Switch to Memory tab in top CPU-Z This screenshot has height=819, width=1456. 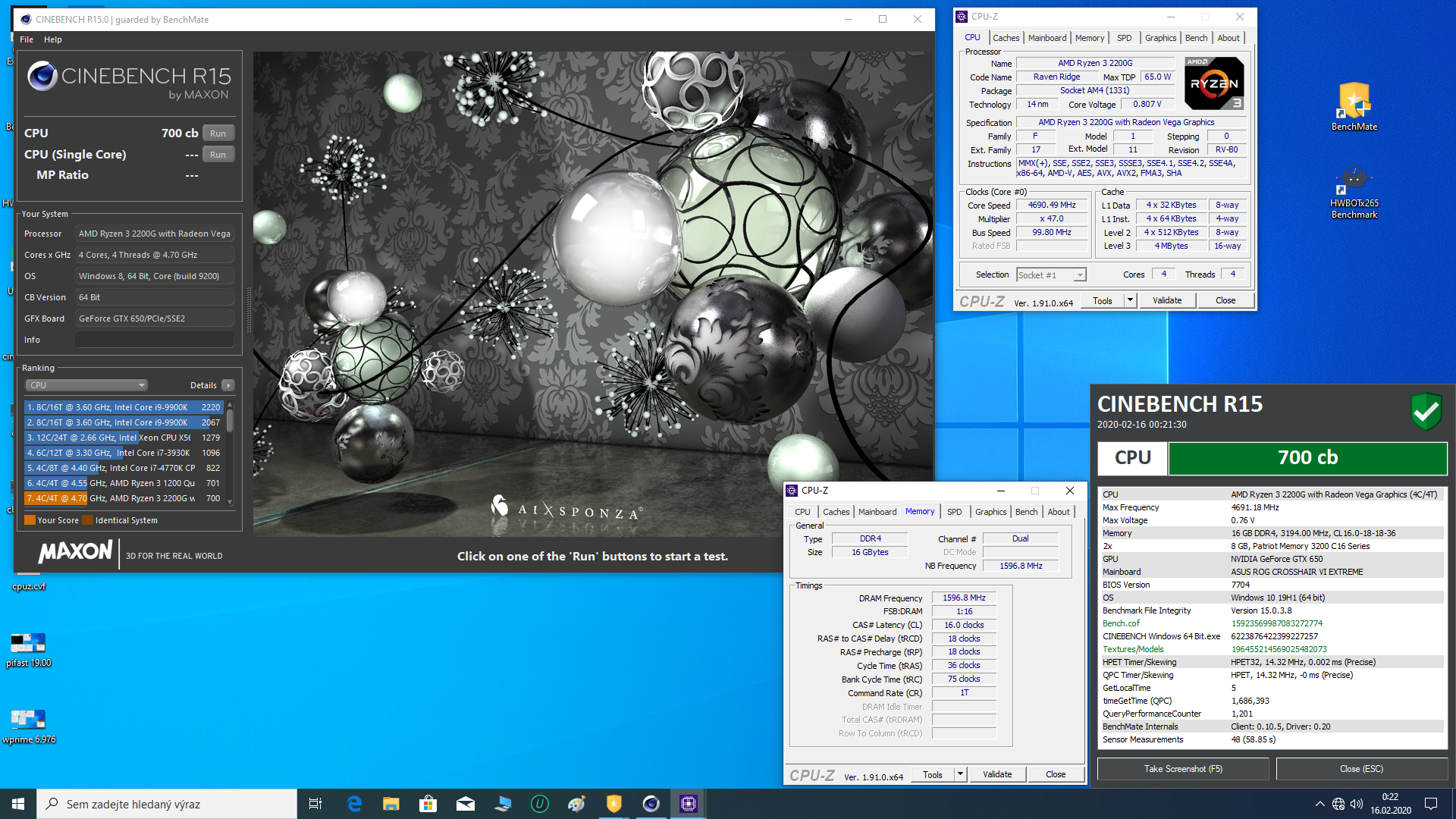tap(1090, 38)
